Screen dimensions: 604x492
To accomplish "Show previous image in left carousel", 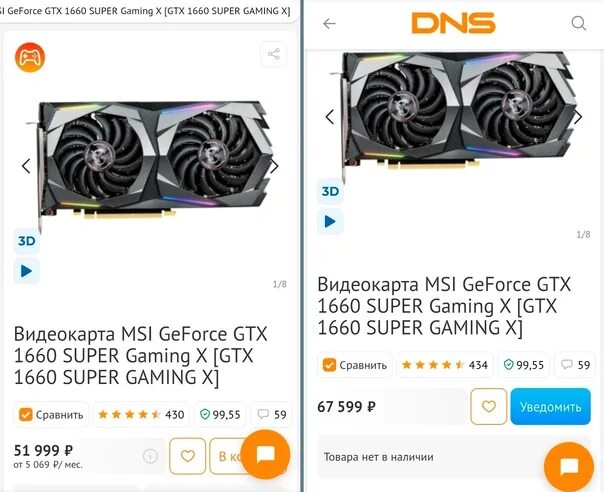I will click(26, 166).
